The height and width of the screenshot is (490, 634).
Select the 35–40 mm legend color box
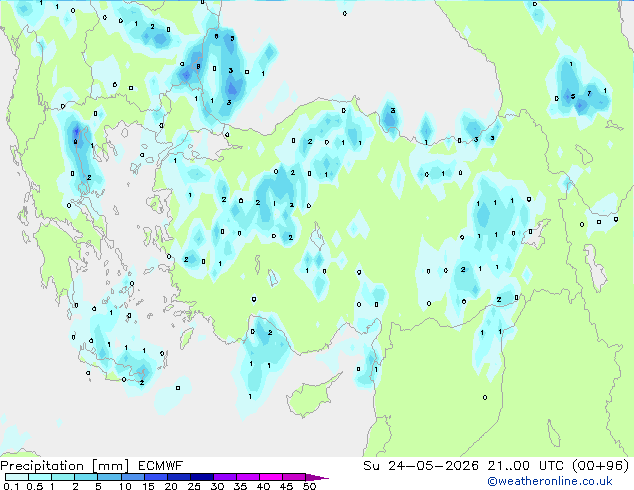point(248,477)
